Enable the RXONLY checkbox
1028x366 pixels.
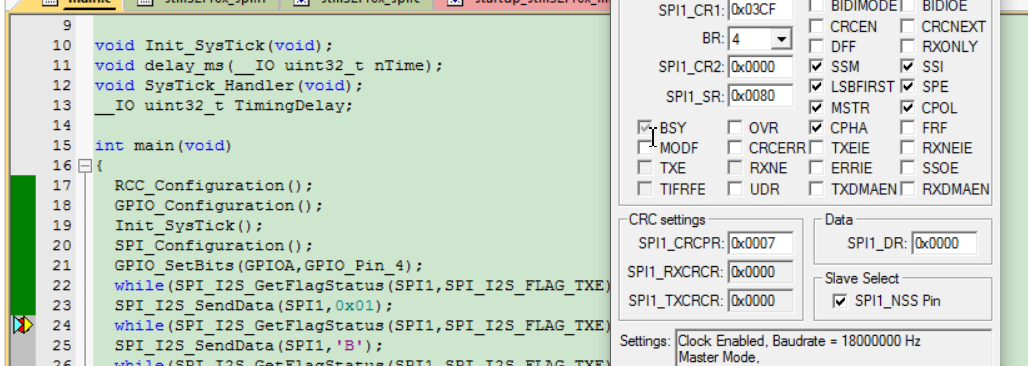[x=907, y=47]
